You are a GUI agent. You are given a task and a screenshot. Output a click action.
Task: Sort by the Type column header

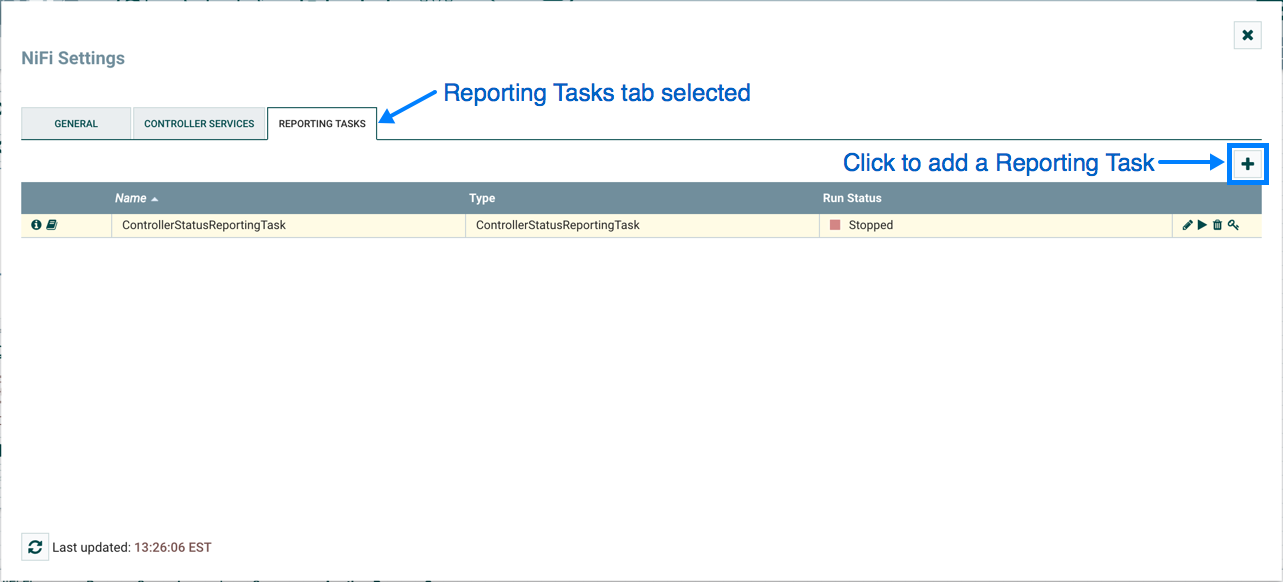click(x=642, y=198)
